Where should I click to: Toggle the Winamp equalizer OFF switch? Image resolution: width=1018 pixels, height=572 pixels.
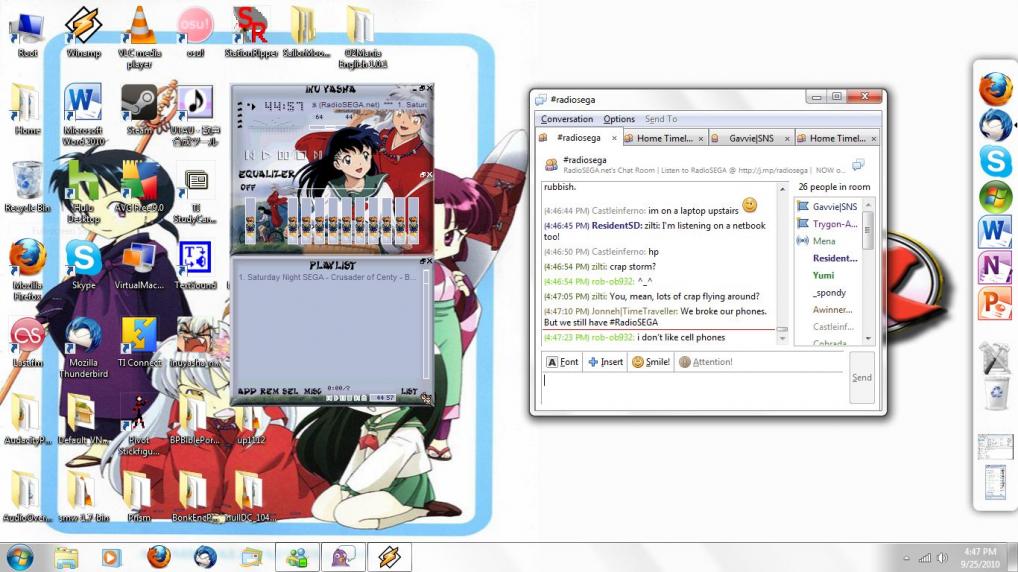[x=248, y=187]
